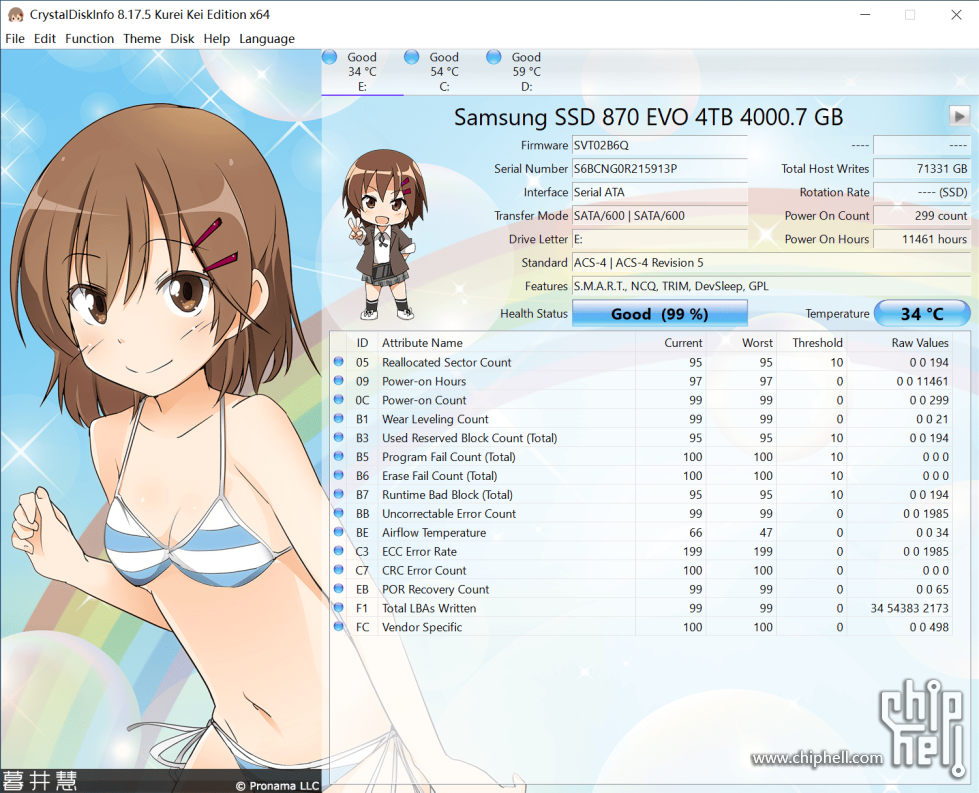Click the Power On Hours value 11461 hours
Viewport: 979px width, 793px height.
(922, 239)
